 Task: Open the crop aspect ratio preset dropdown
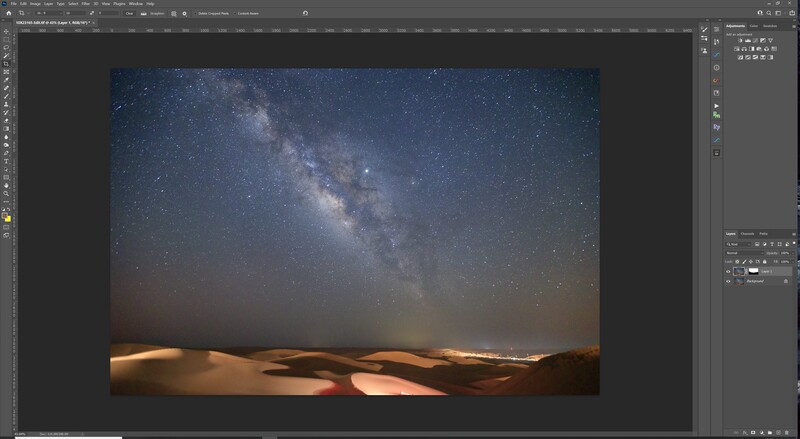(47, 13)
